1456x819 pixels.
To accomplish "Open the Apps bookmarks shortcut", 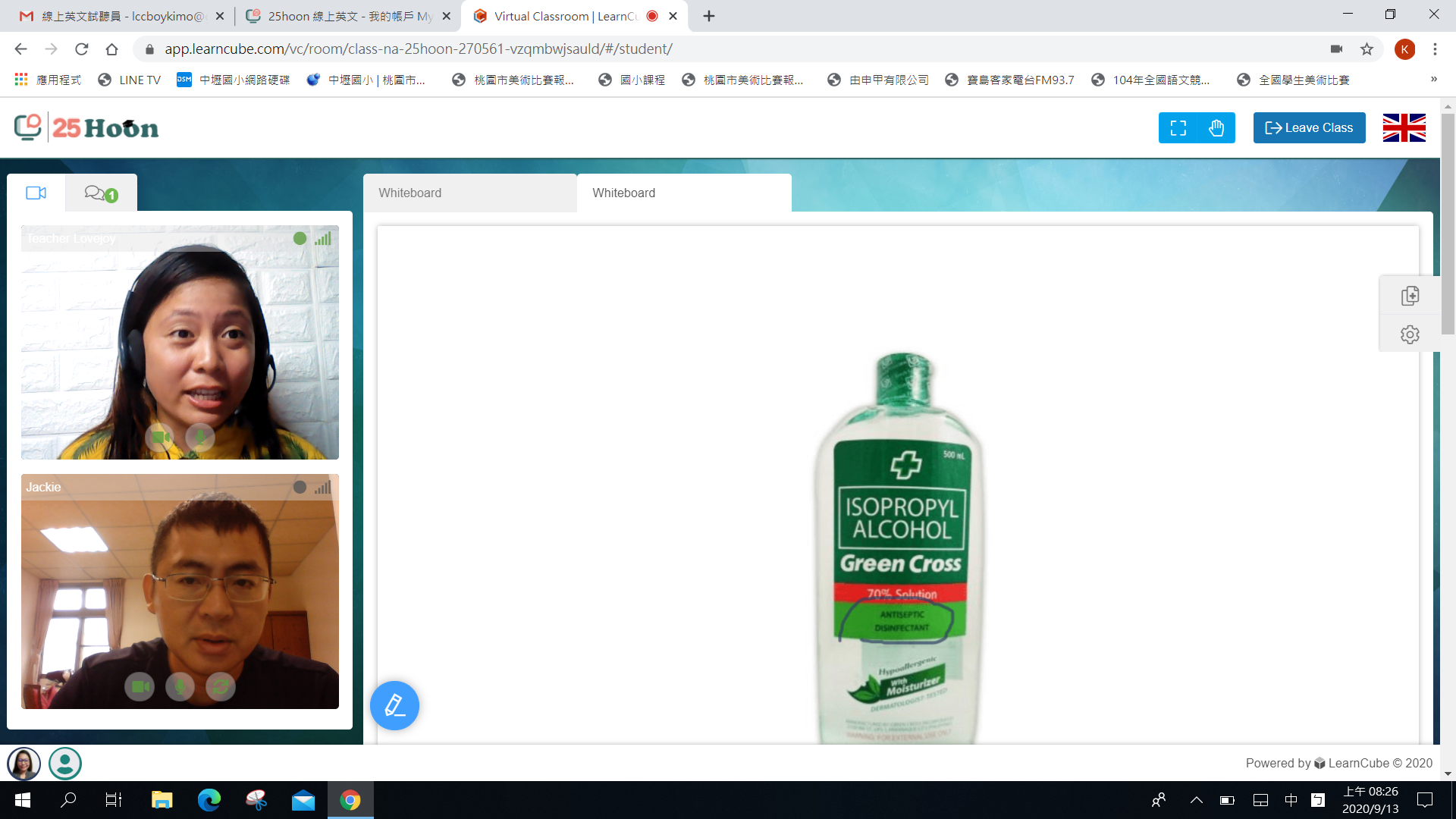I will (48, 80).
